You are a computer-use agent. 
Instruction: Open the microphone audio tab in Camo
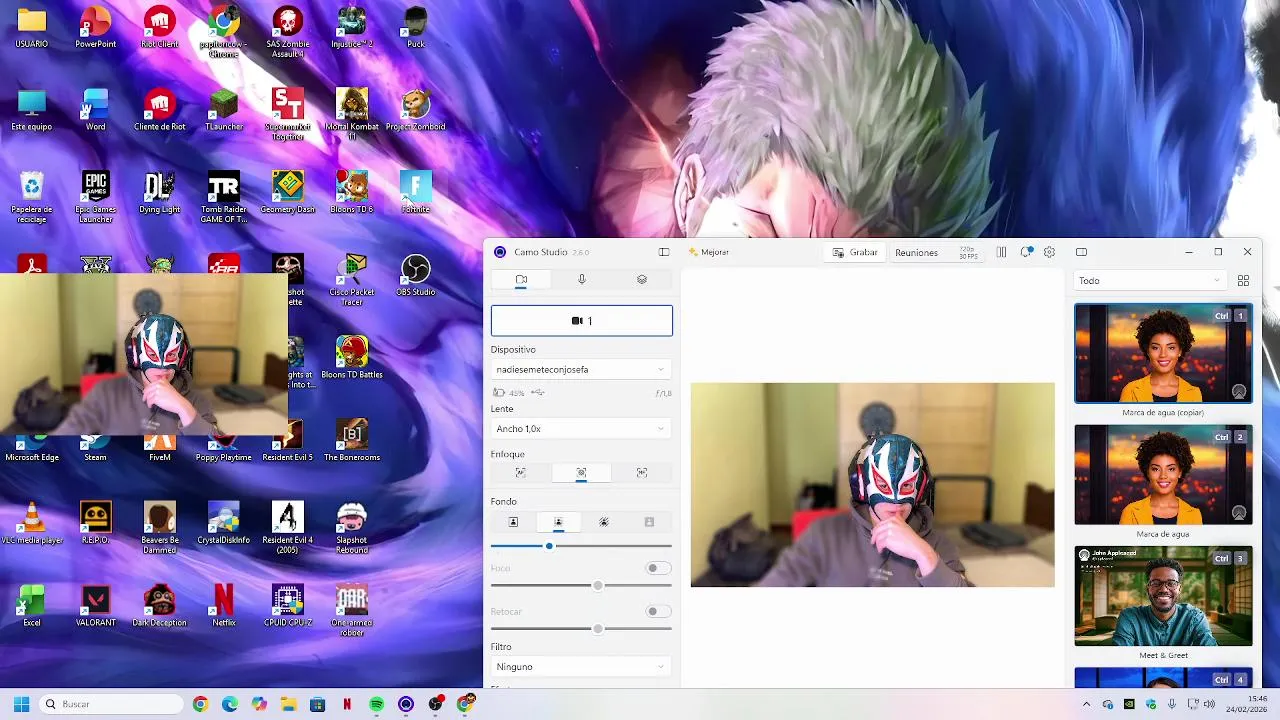582,280
